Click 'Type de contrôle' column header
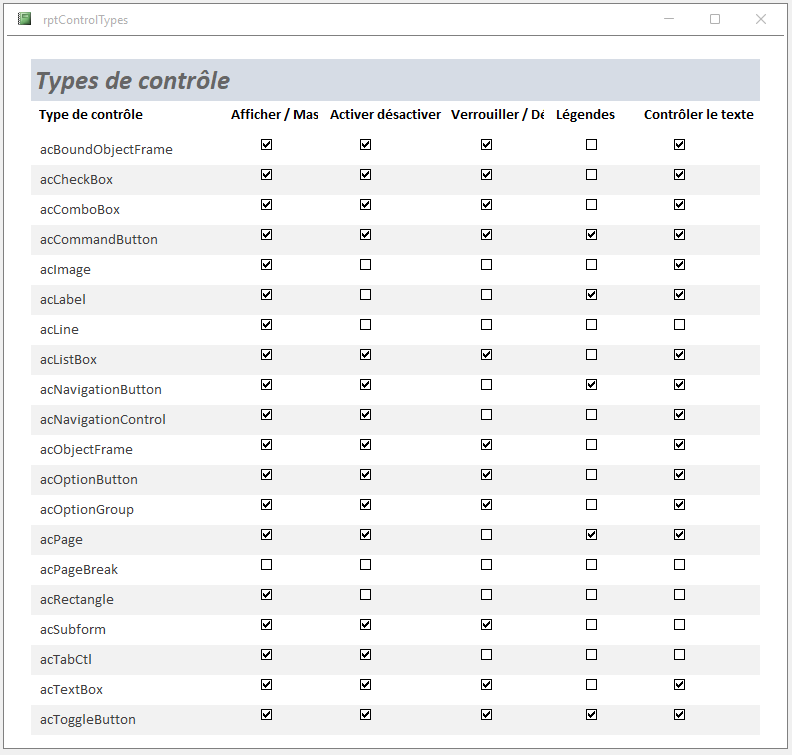This screenshot has height=755, width=792. point(91,115)
